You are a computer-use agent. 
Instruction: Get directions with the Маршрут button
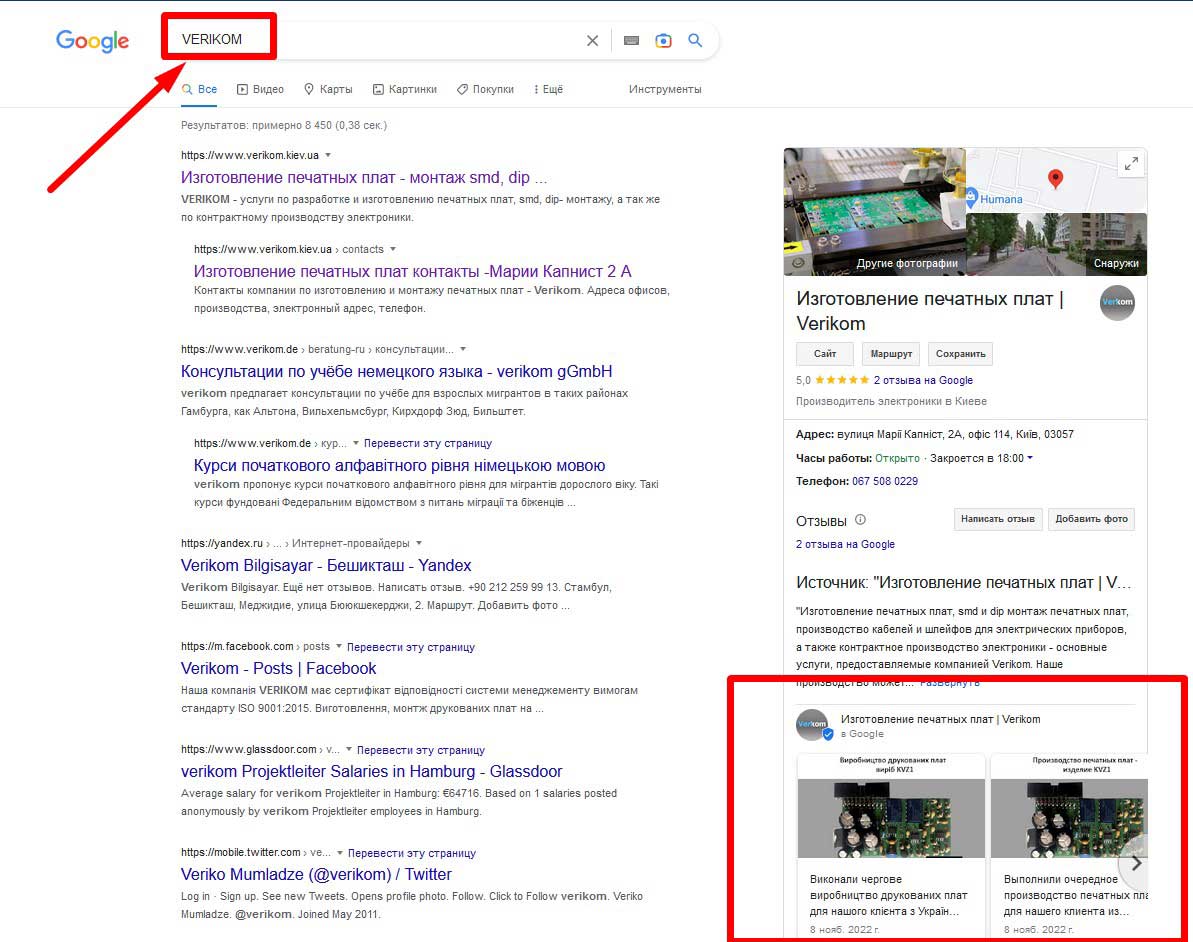[x=891, y=354]
